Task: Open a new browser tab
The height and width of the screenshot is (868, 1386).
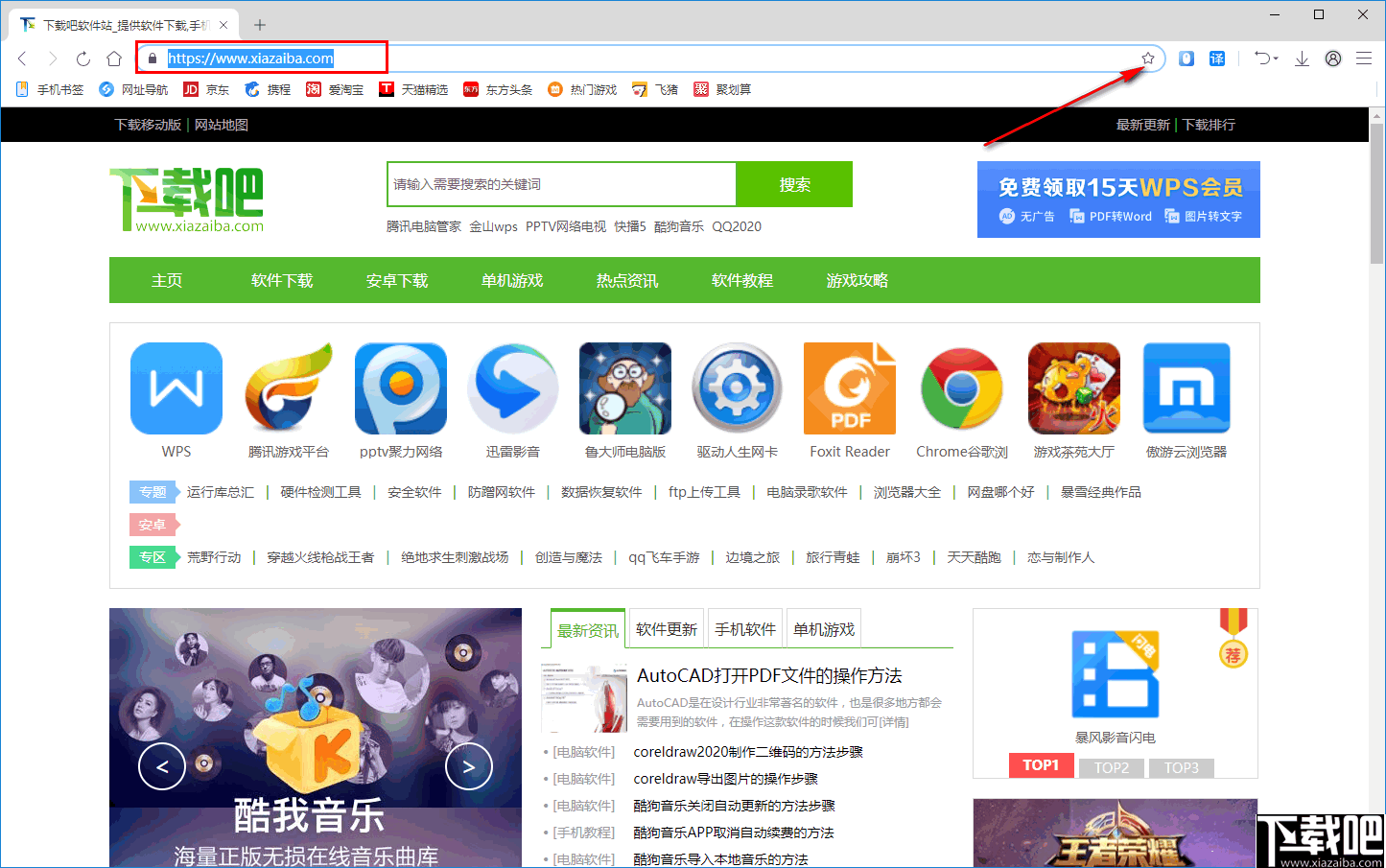Action: pyautogui.click(x=260, y=25)
